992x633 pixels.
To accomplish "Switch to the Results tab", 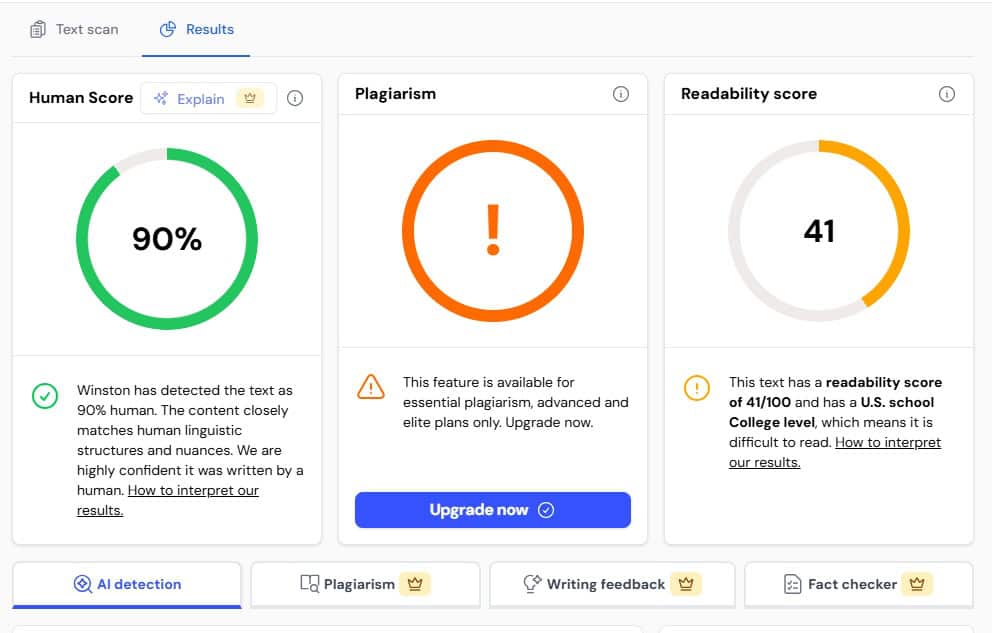I will tap(197, 29).
